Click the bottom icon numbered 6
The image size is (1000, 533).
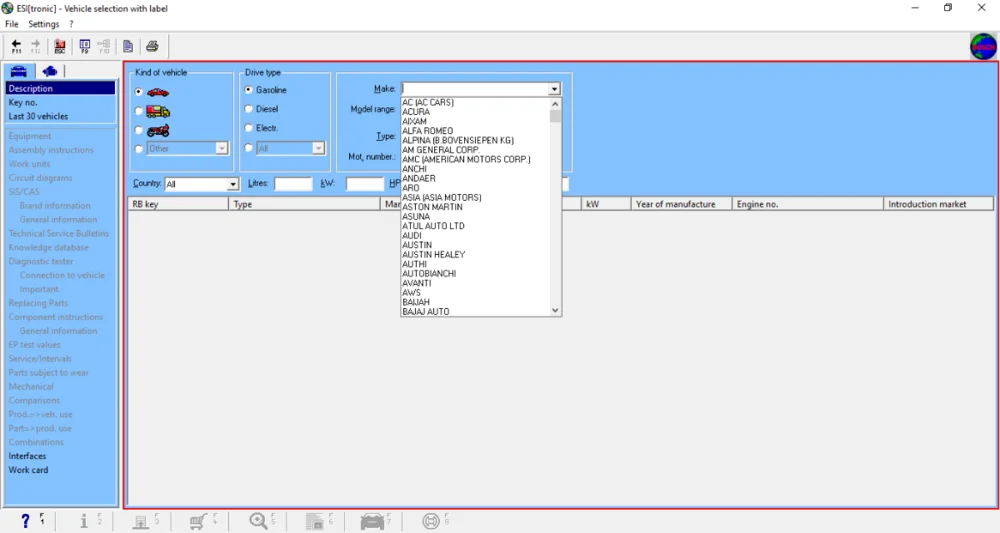point(315,522)
